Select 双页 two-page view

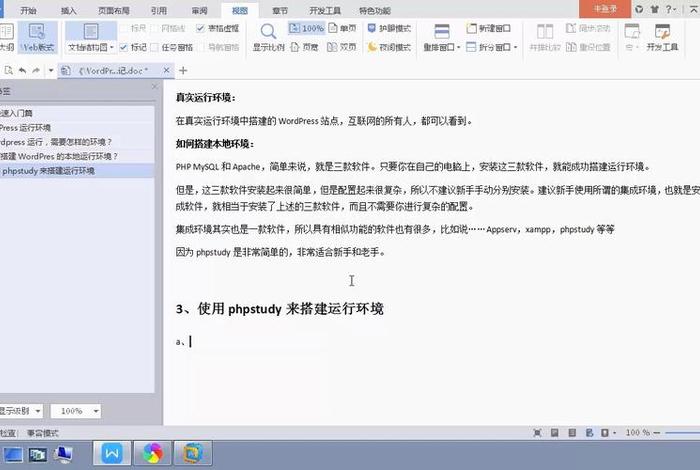pyautogui.click(x=342, y=47)
